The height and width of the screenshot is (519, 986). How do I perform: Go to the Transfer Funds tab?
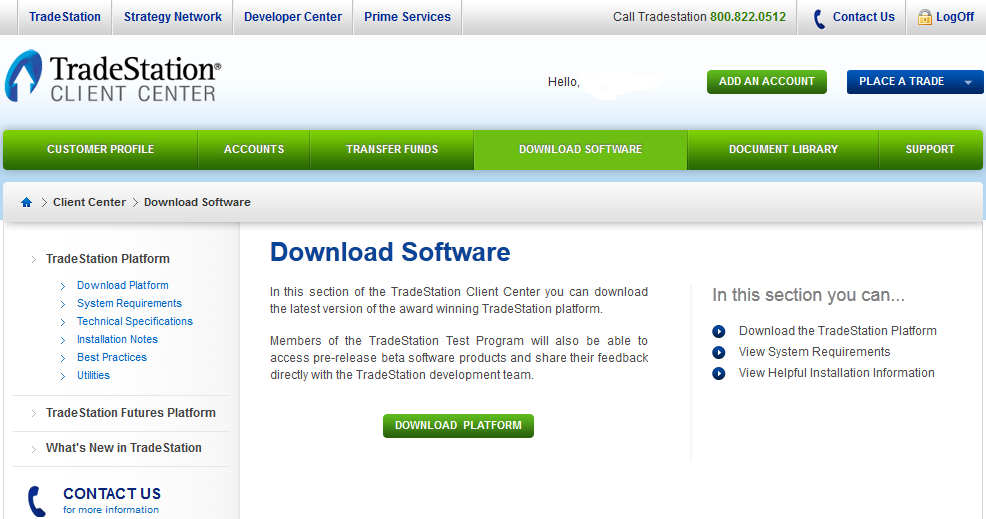point(392,150)
